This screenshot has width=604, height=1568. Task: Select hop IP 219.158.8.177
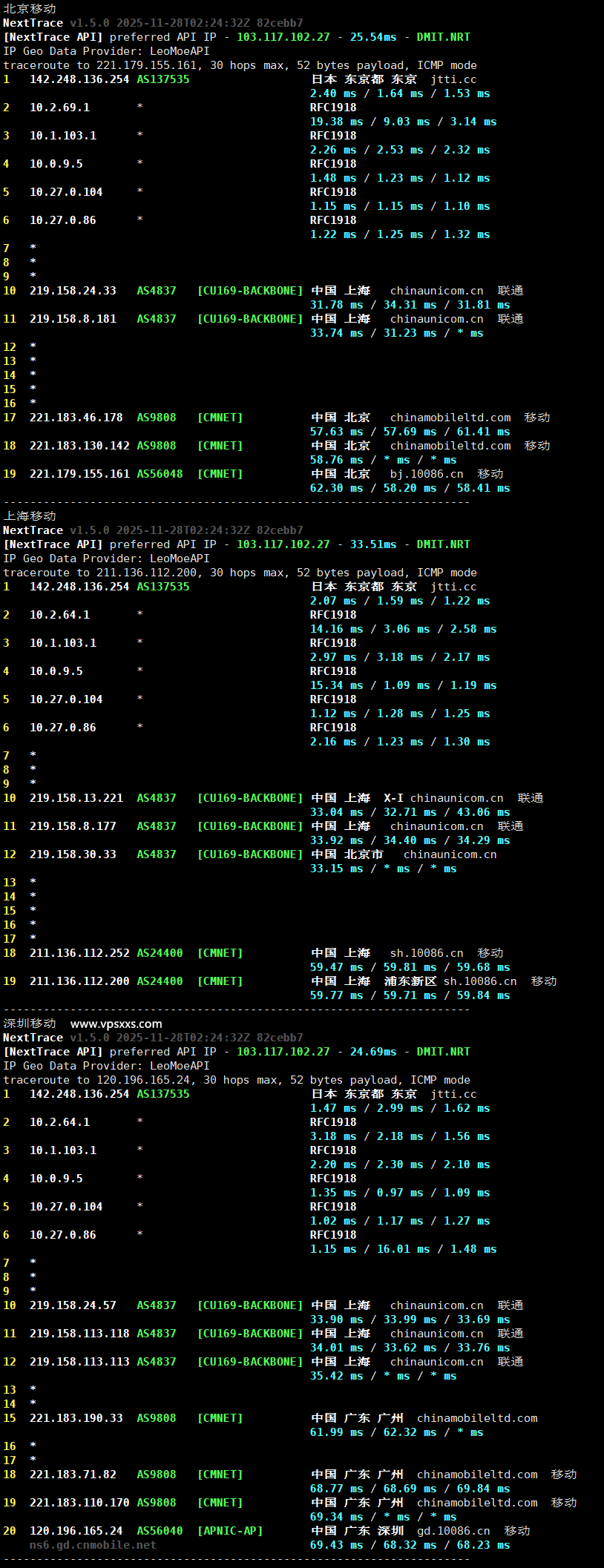pyautogui.click(x=73, y=826)
